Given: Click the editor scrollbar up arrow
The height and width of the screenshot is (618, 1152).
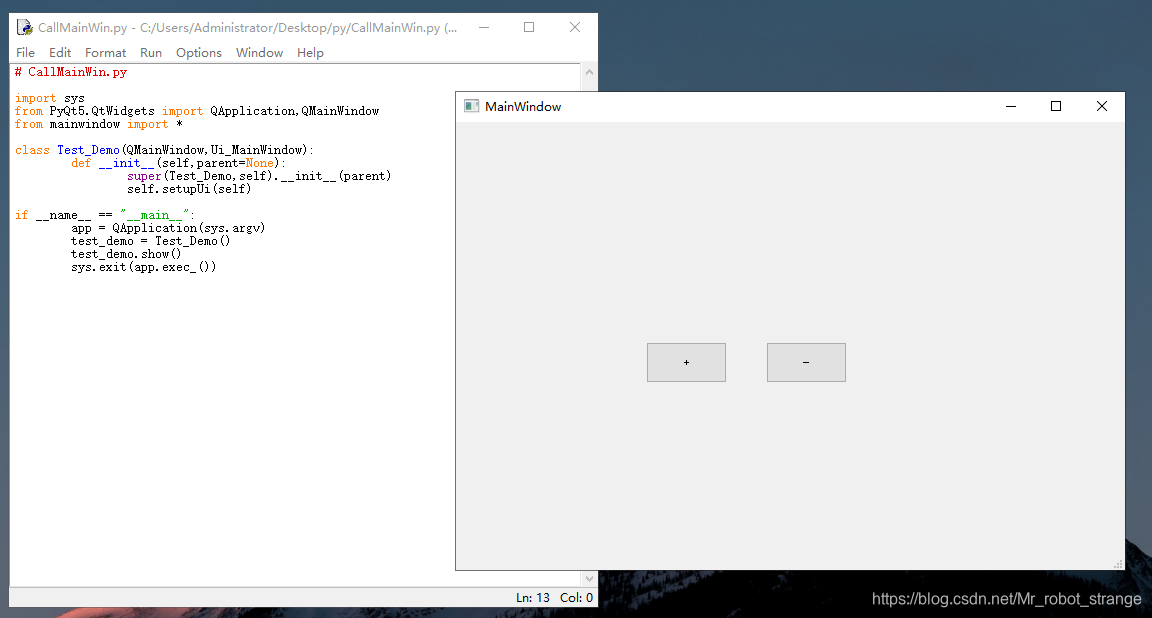Looking at the screenshot, I should (x=589, y=72).
